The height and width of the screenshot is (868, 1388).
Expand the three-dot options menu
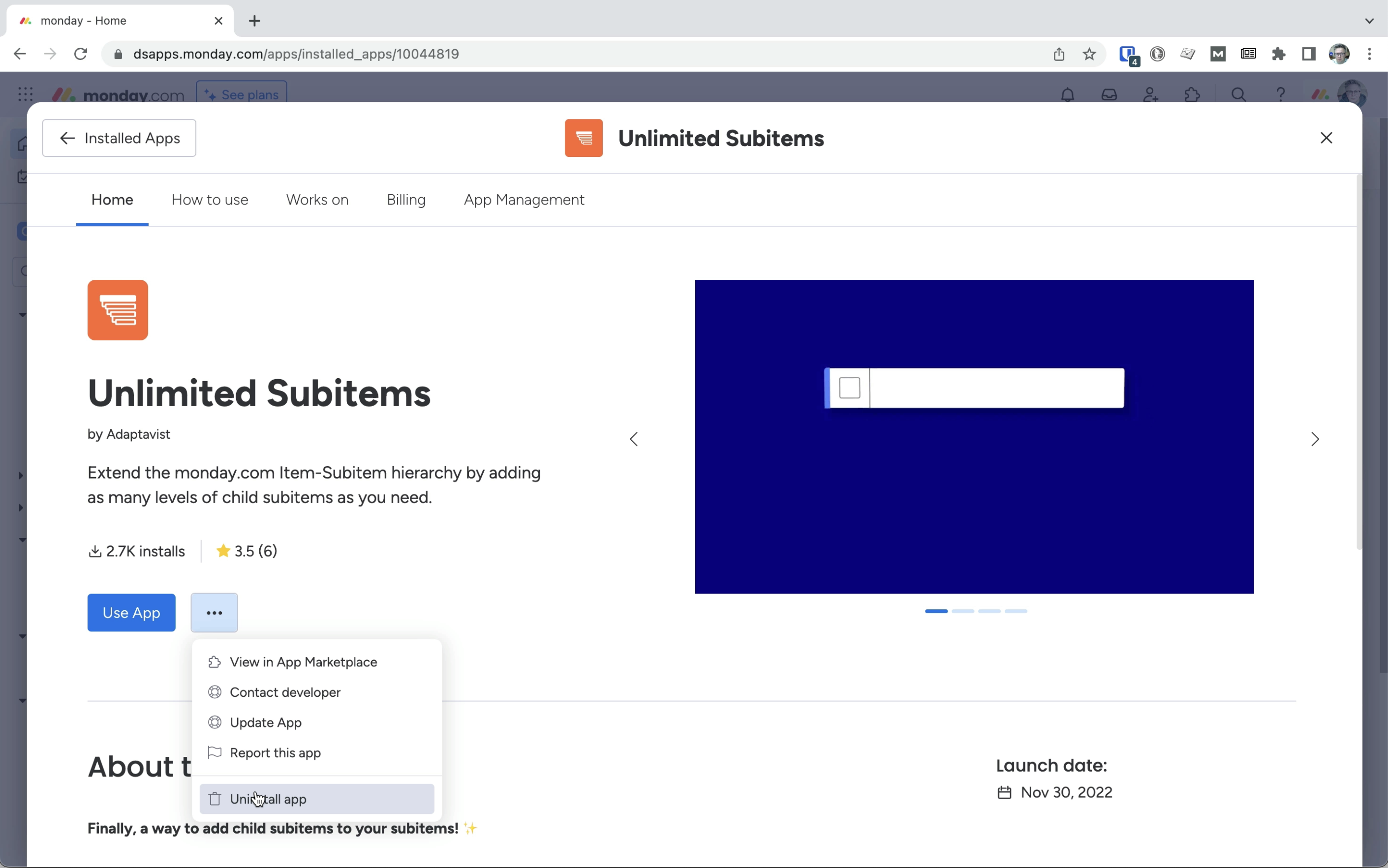[x=213, y=612]
